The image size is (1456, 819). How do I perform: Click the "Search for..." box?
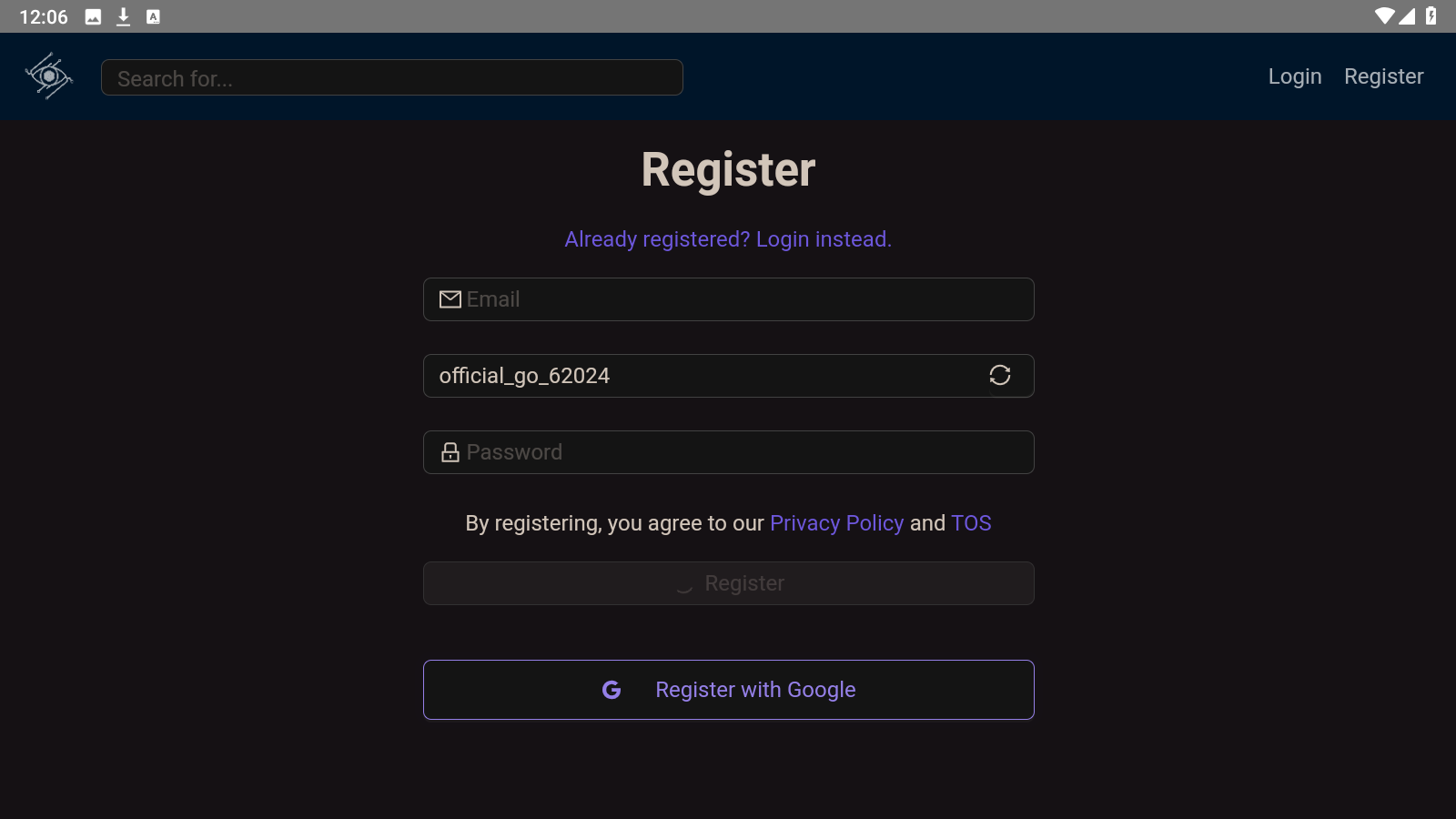click(x=391, y=78)
